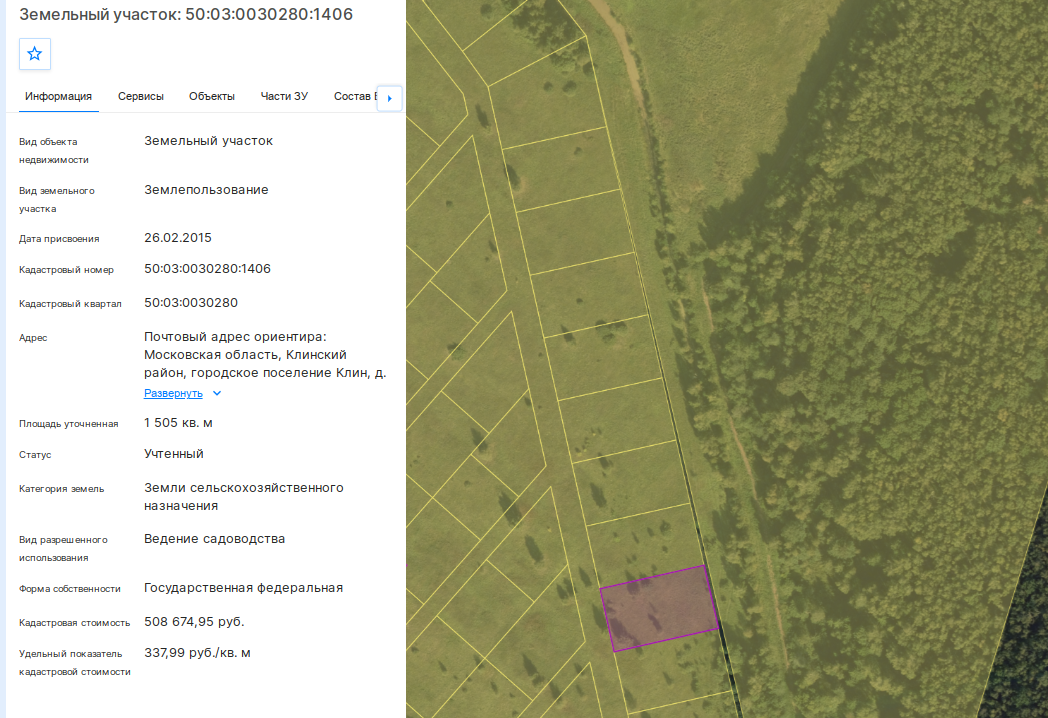This screenshot has height=718, width=1048.
Task: Click the label Кадастровый квартал
Action: pyautogui.click(x=70, y=304)
